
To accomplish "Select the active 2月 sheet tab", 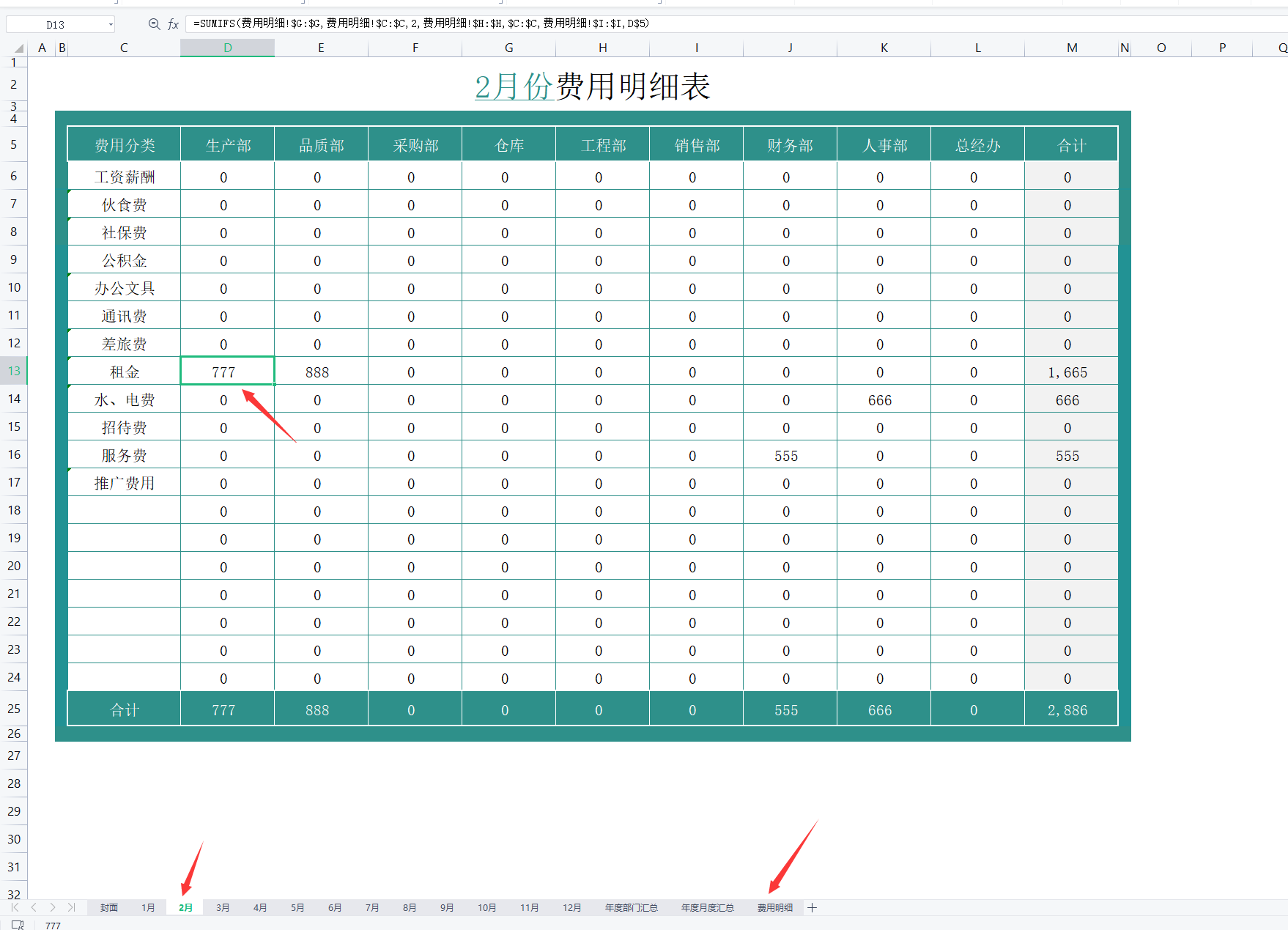I will pyautogui.click(x=186, y=907).
